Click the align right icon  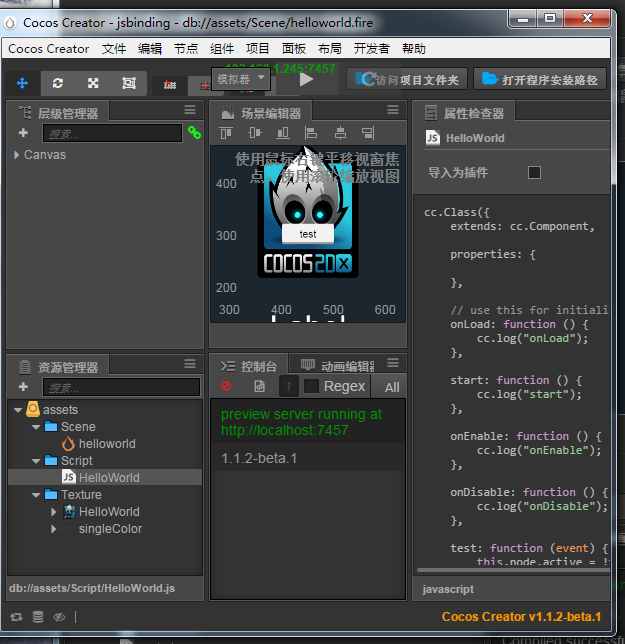coord(368,133)
